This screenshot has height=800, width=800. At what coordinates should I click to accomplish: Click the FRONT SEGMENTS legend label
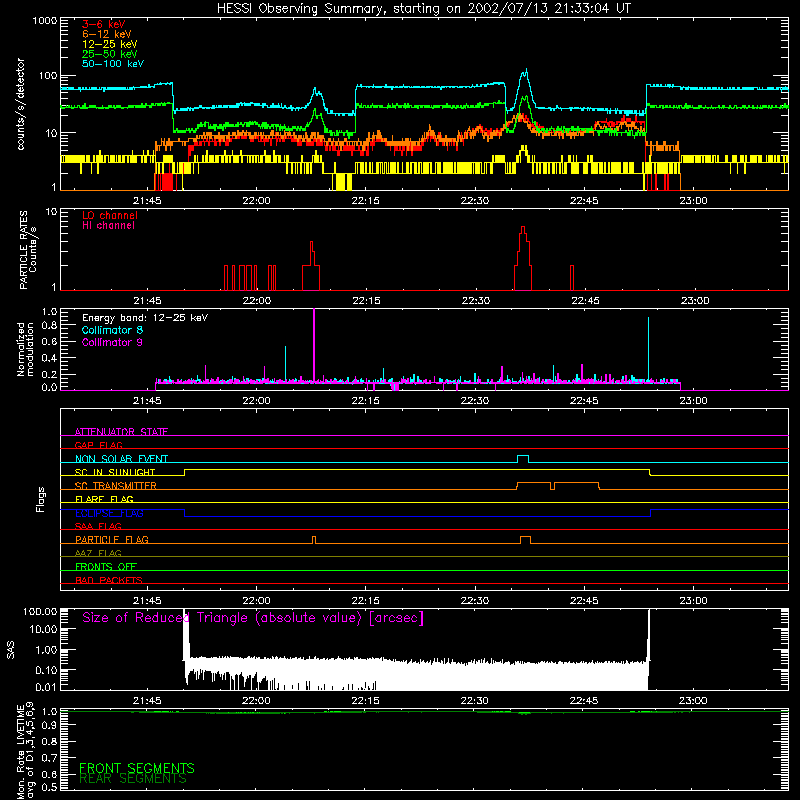(x=137, y=768)
